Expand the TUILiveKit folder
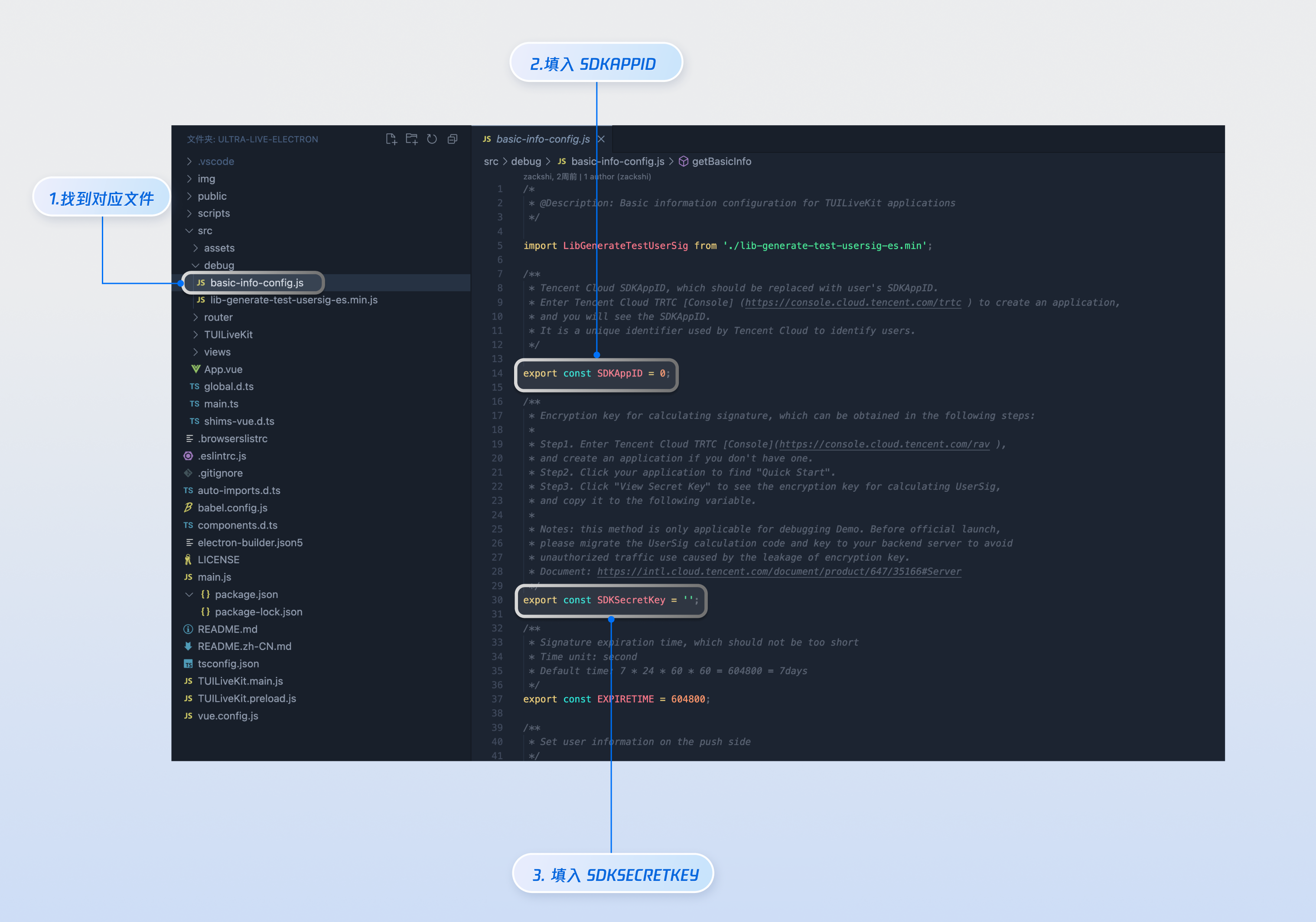 (228, 334)
